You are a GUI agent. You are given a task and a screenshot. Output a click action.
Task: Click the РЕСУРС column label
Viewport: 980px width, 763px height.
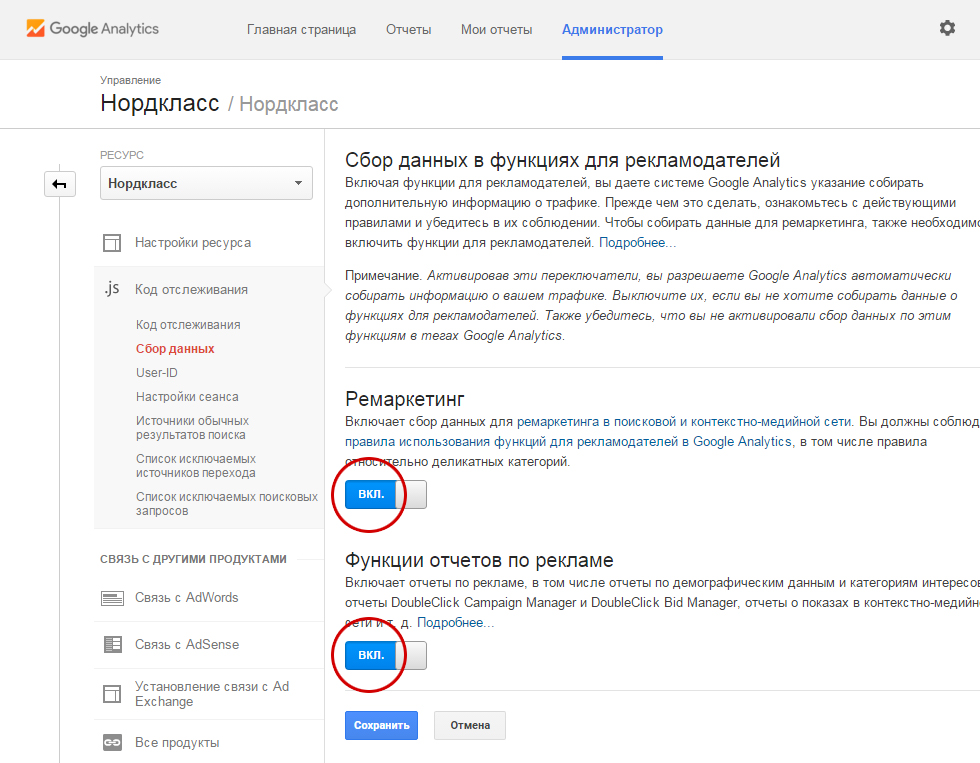click(122, 155)
